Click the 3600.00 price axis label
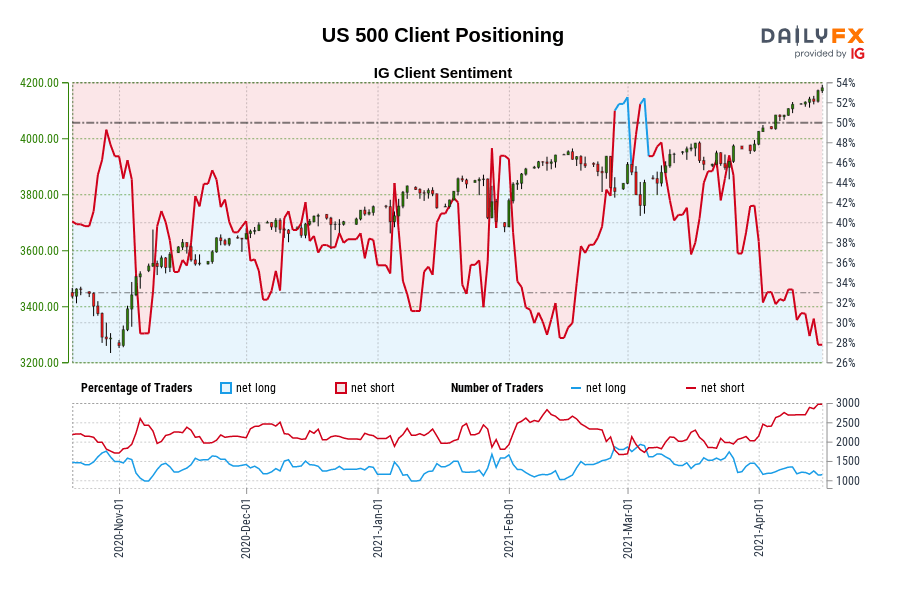The height and width of the screenshot is (600, 900). click(x=40, y=251)
